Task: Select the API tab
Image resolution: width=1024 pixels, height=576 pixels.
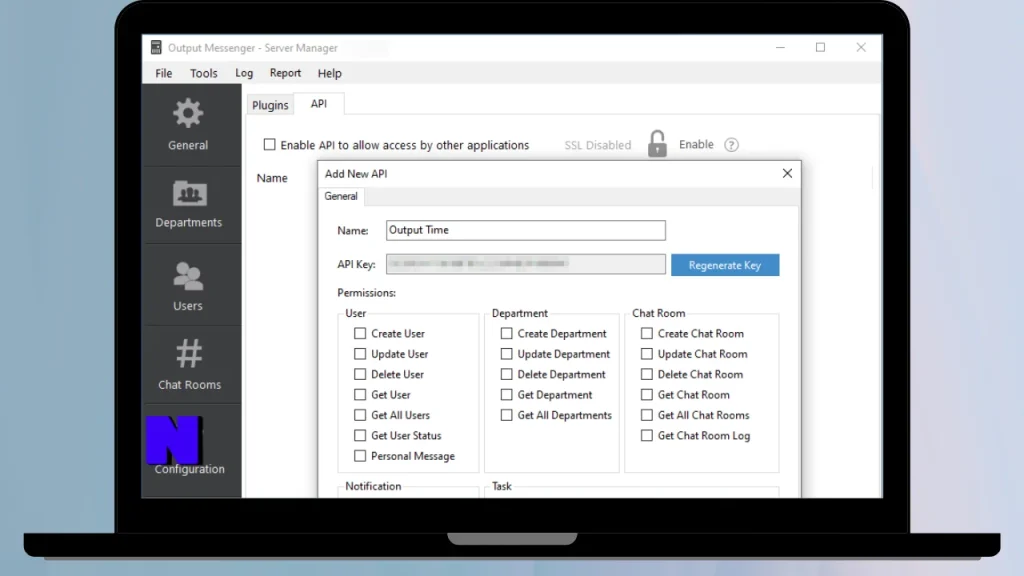Action: point(319,104)
